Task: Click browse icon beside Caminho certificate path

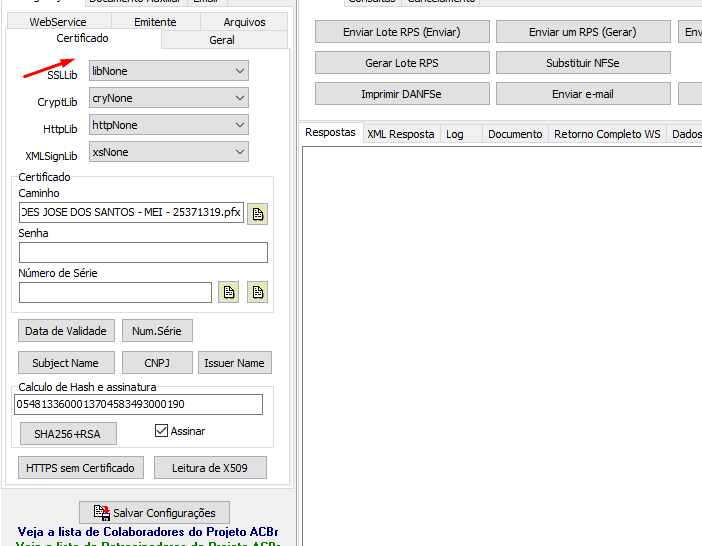Action: [x=257, y=213]
